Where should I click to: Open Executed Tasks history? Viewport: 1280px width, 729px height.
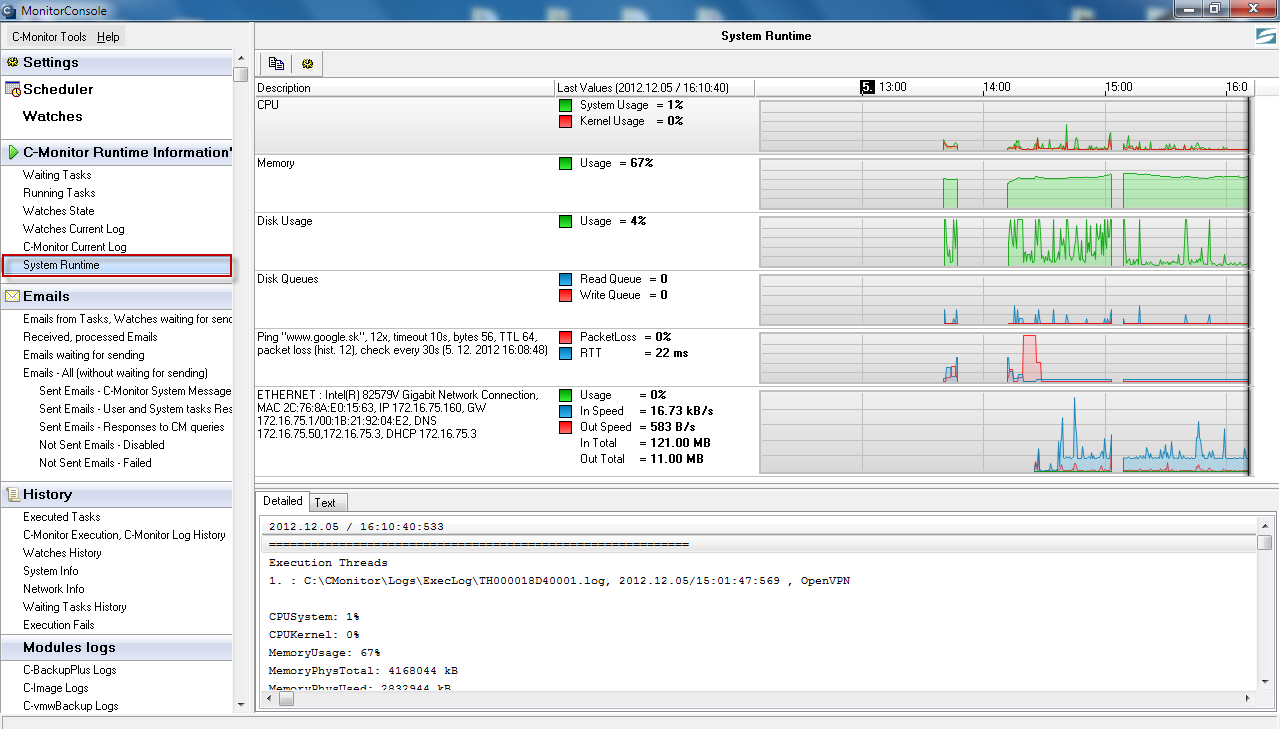coord(62,517)
